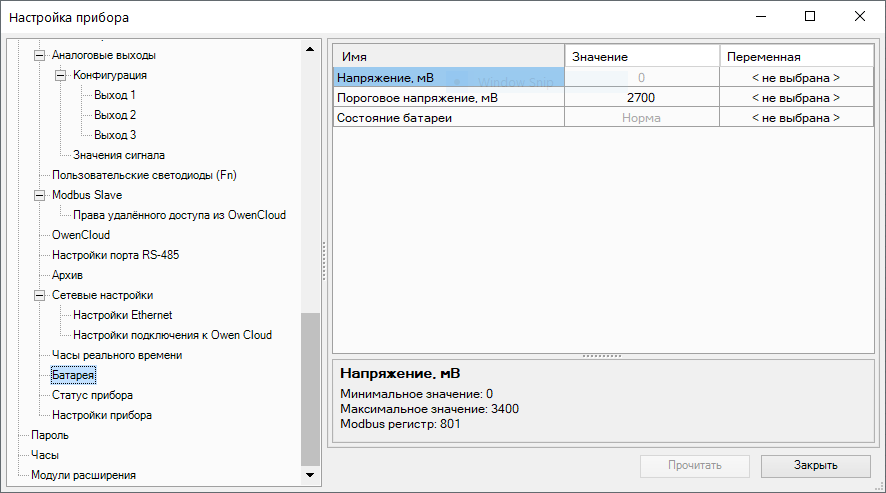Select Часы реального времени item

coord(117,355)
